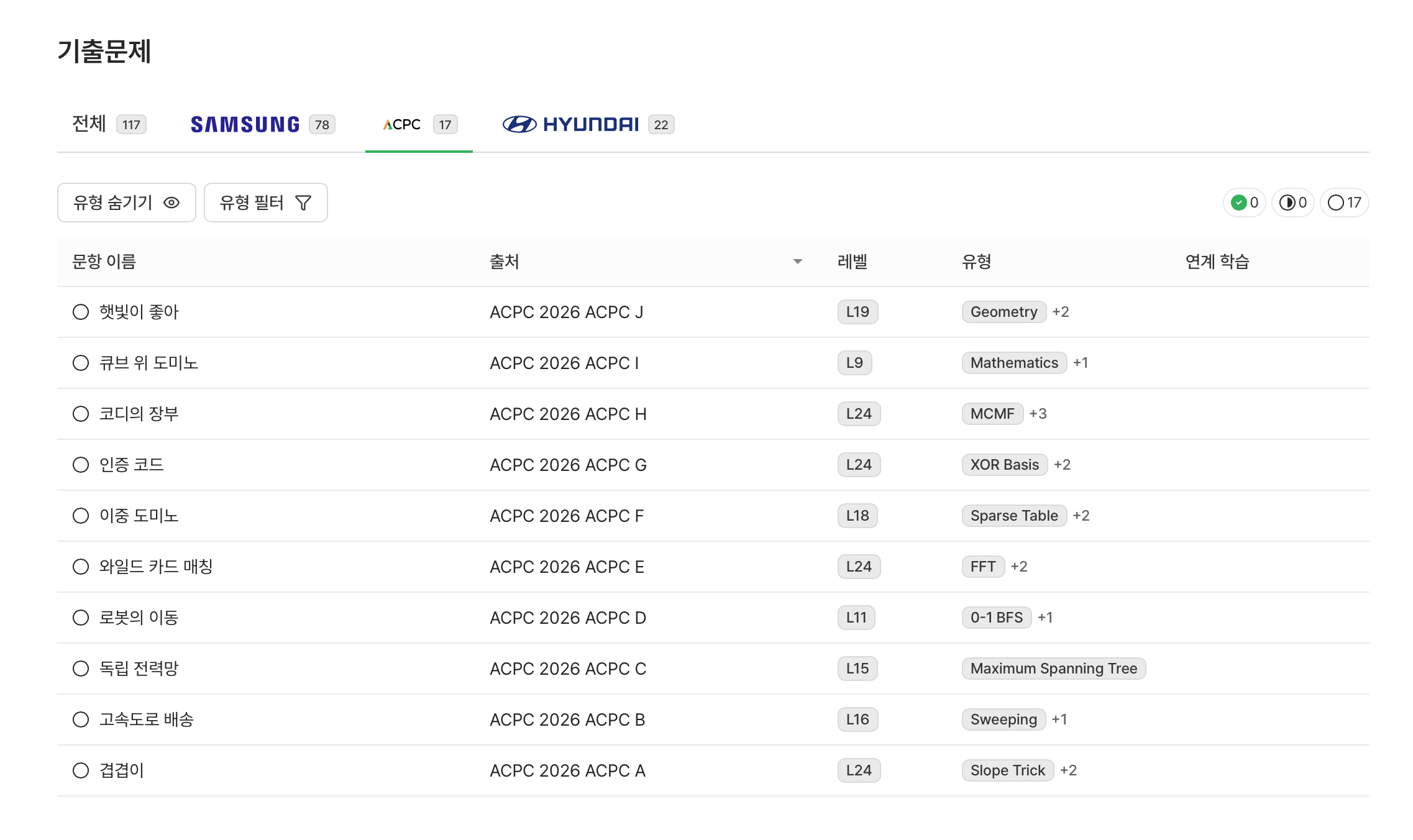Click the half-filled in-progress count indicator
Image resolution: width=1413 pixels, height=840 pixels.
point(1293,203)
